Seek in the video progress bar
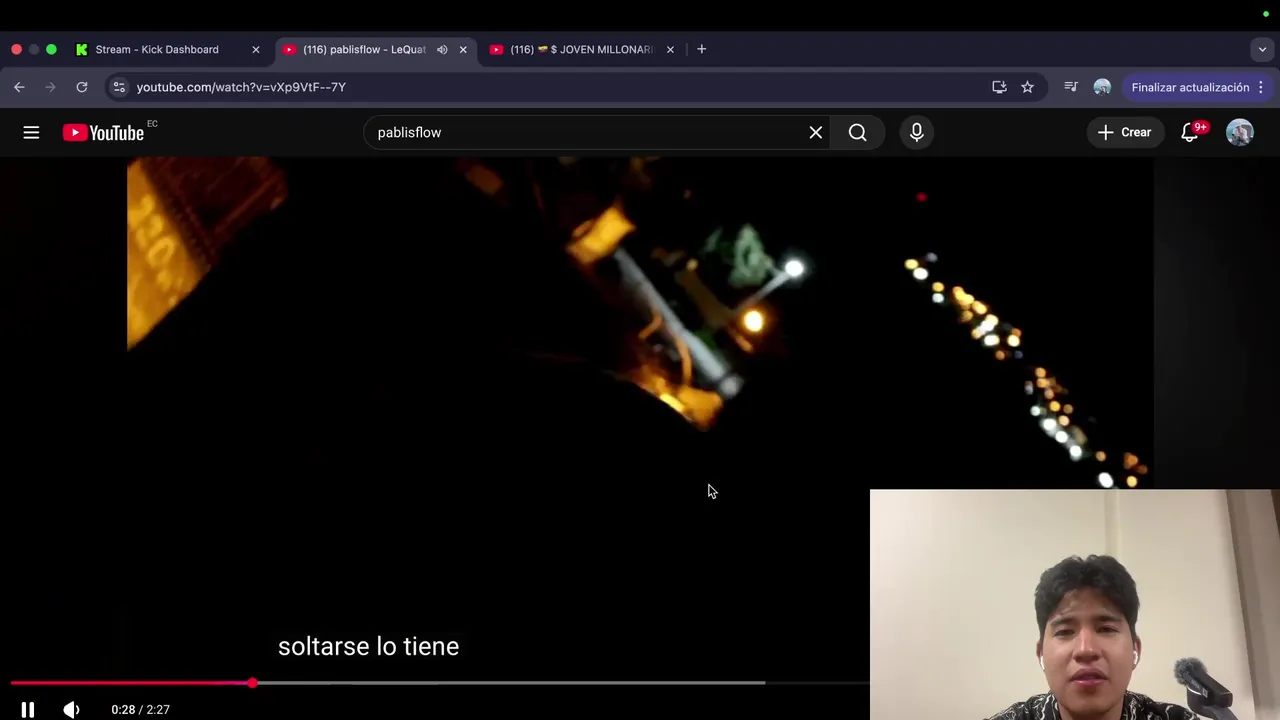The width and height of the screenshot is (1280, 720). tap(440, 683)
